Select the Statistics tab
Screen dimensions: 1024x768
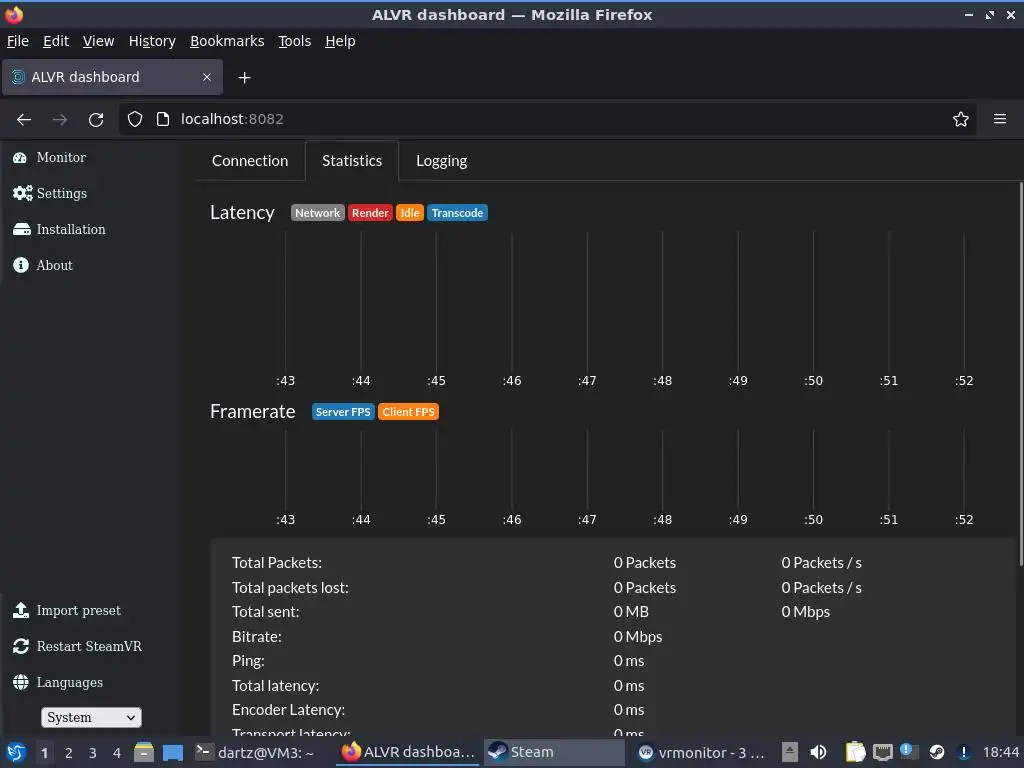click(352, 161)
